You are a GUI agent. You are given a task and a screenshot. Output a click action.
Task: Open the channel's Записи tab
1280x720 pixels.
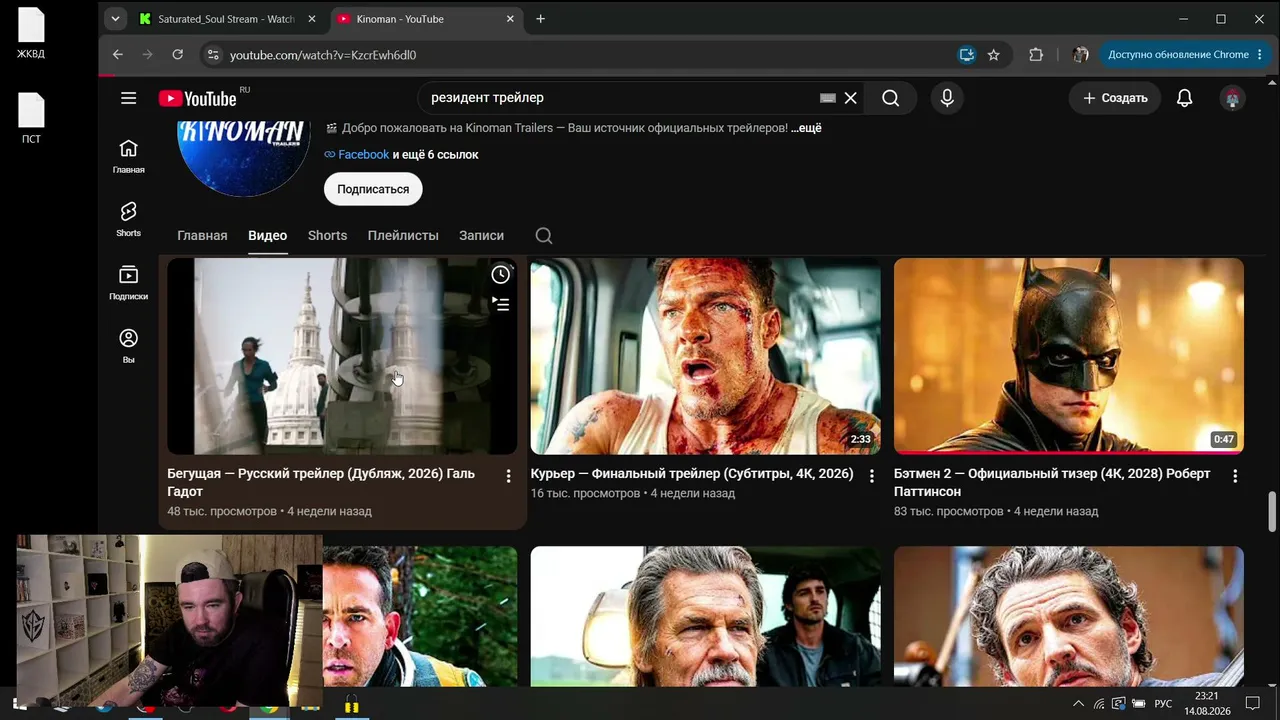coord(481,236)
